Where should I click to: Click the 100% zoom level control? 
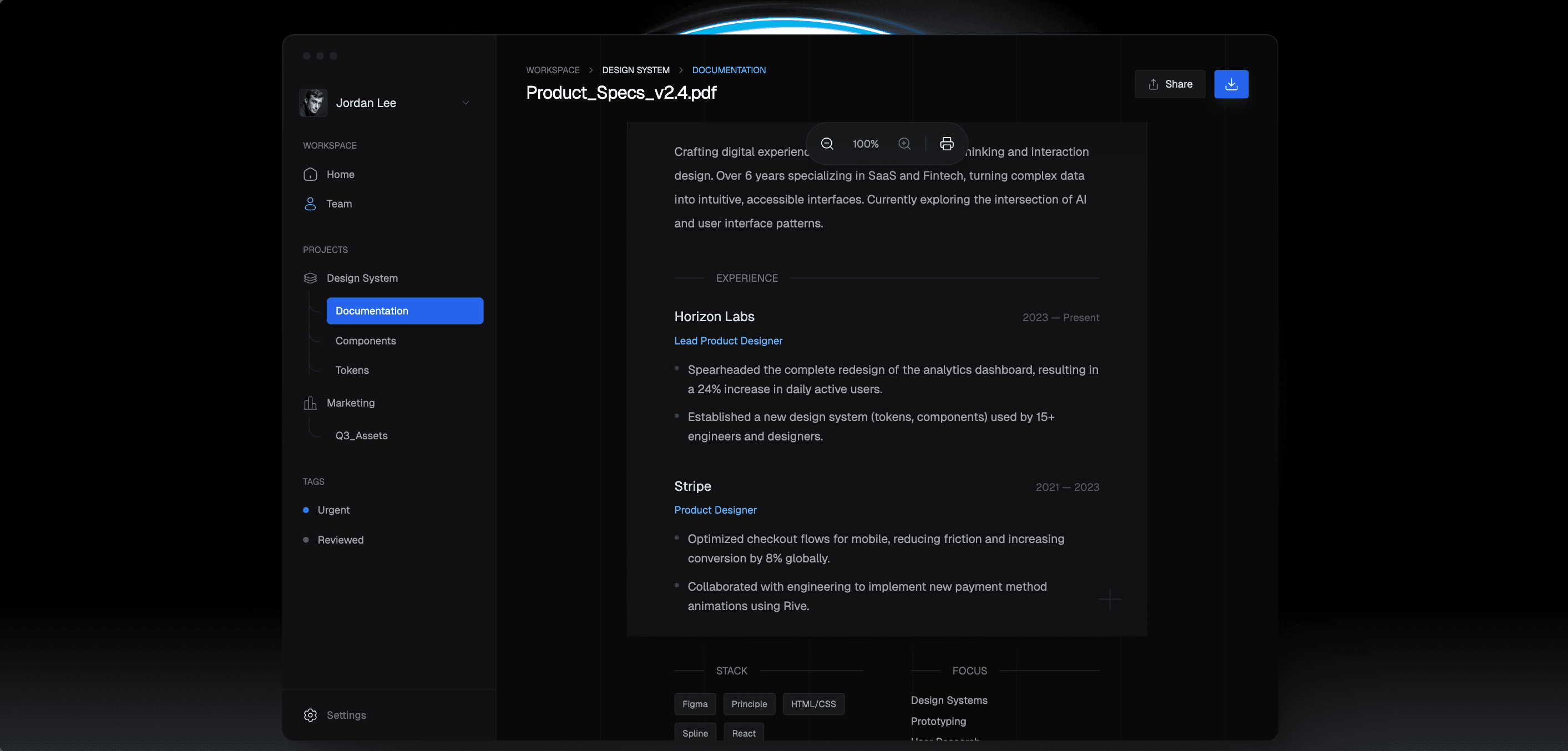[x=864, y=144]
